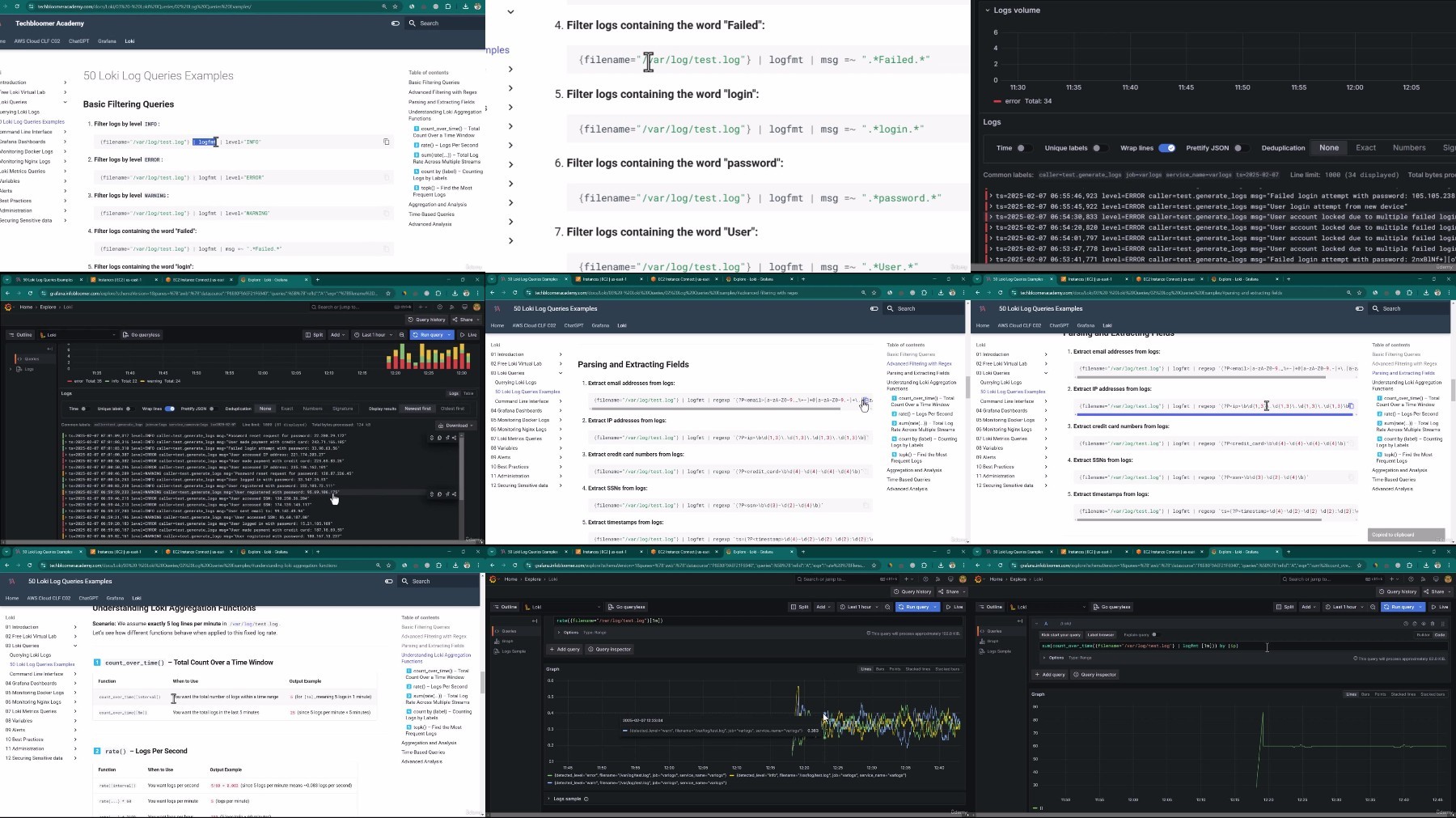Switch to Builder mode in sum(count_over_time) frame
The width and height of the screenshot is (1456, 818).
[1424, 634]
